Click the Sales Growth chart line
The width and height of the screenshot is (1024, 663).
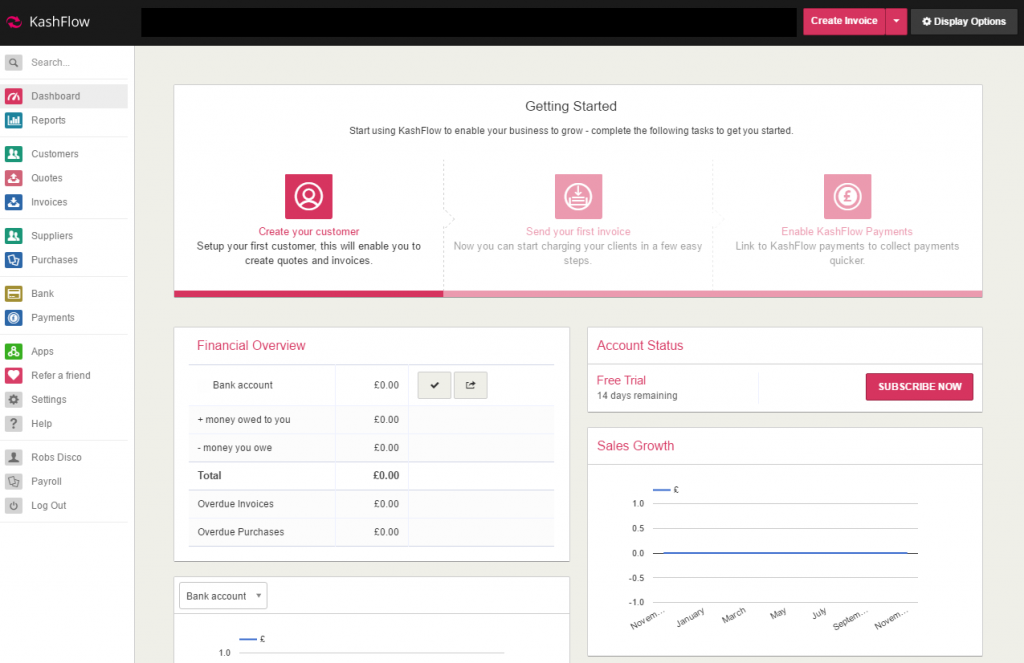[785, 553]
